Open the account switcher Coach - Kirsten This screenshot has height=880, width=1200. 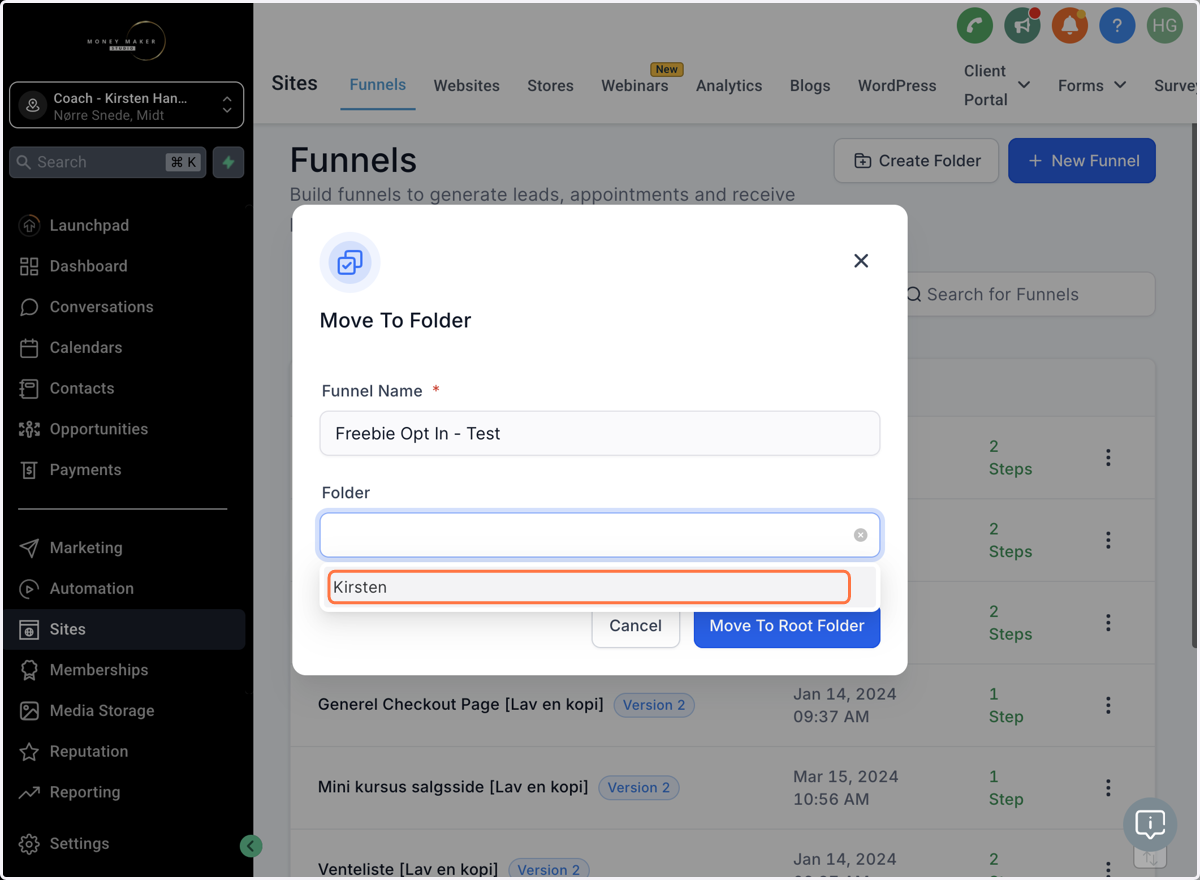pos(127,106)
